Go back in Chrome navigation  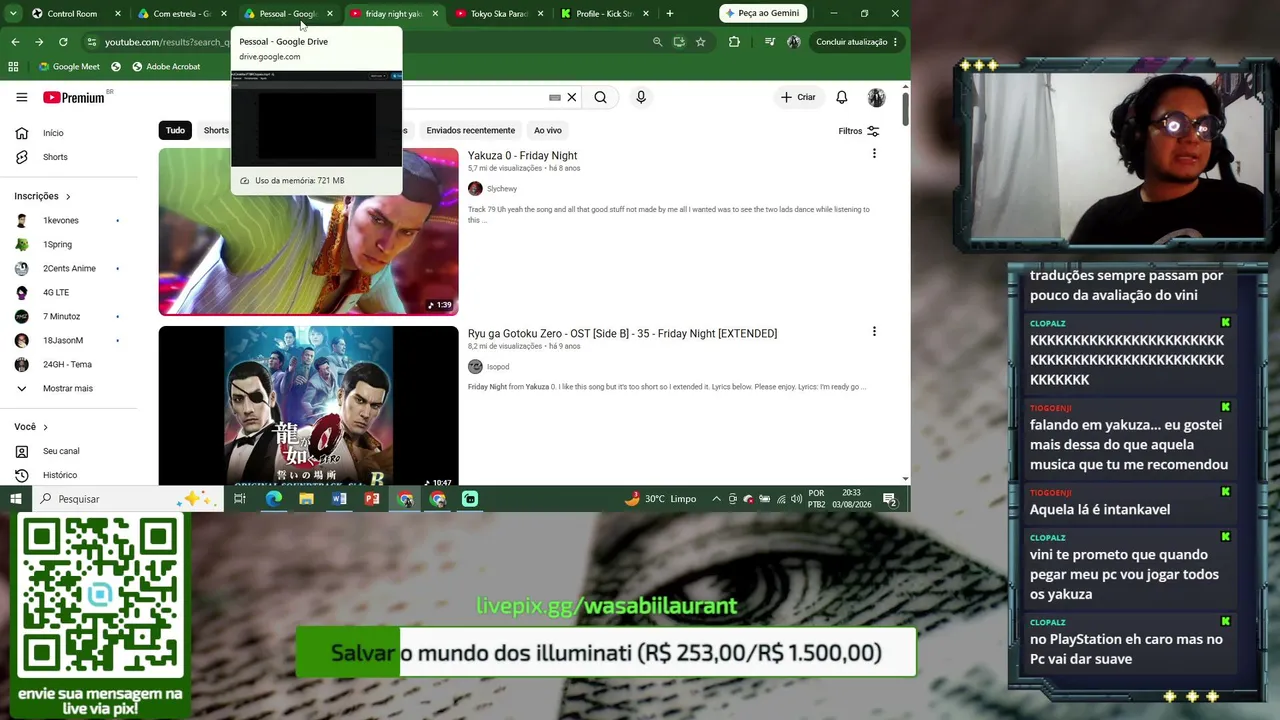[x=15, y=42]
